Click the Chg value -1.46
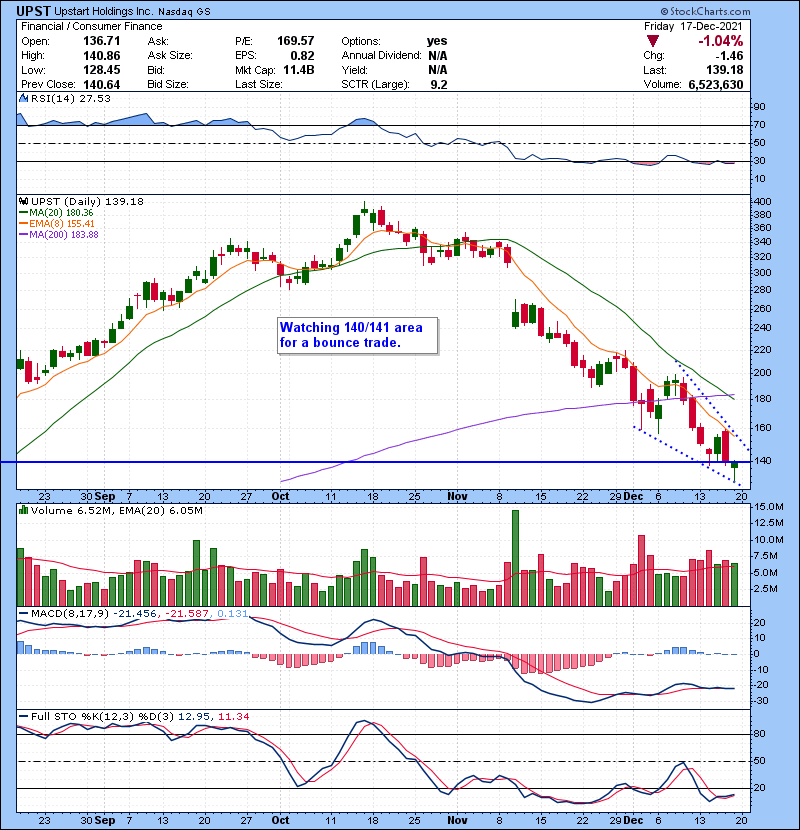The width and height of the screenshot is (800, 830). pos(729,56)
